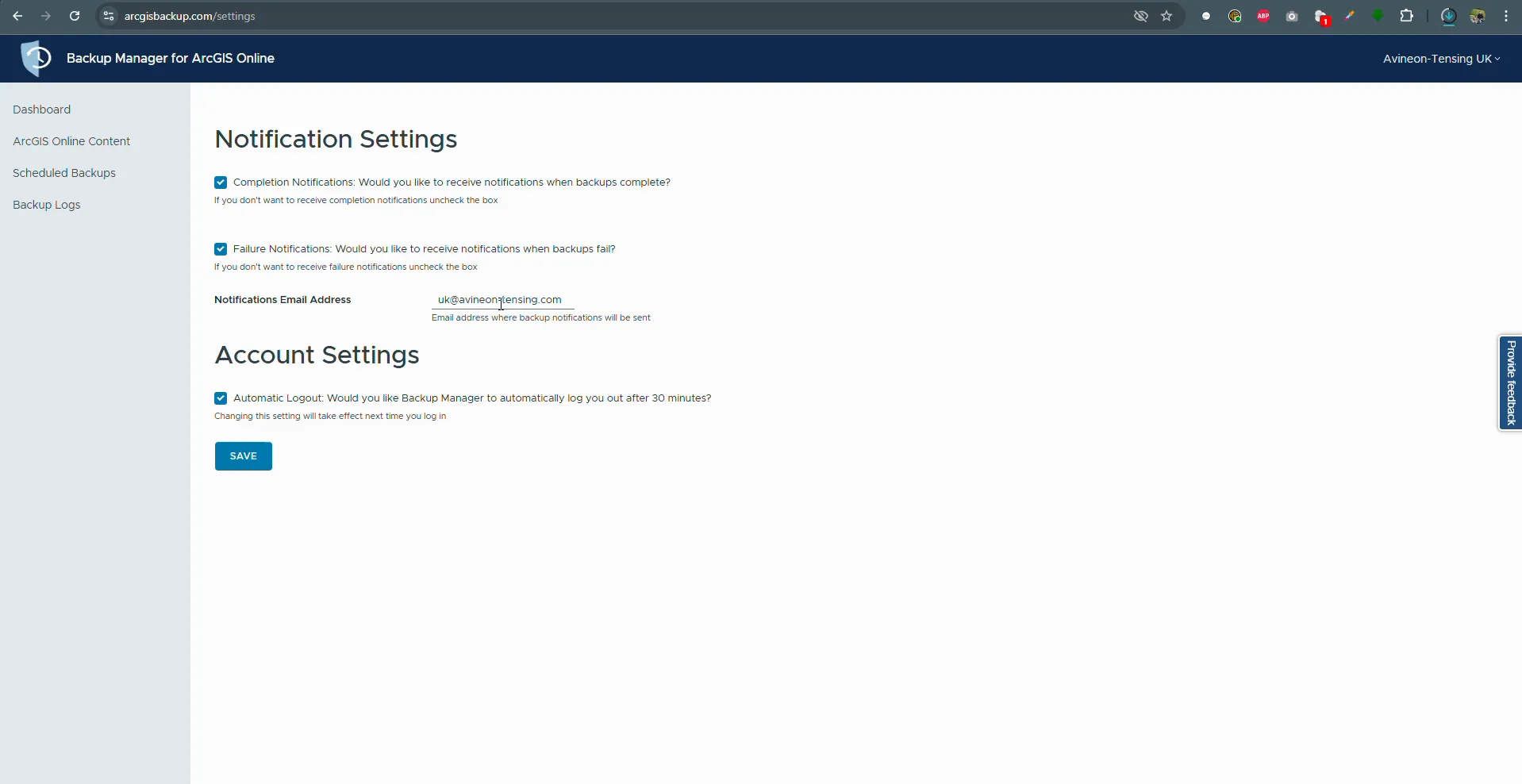Open the camera screenshot extension

pyautogui.click(x=1292, y=16)
